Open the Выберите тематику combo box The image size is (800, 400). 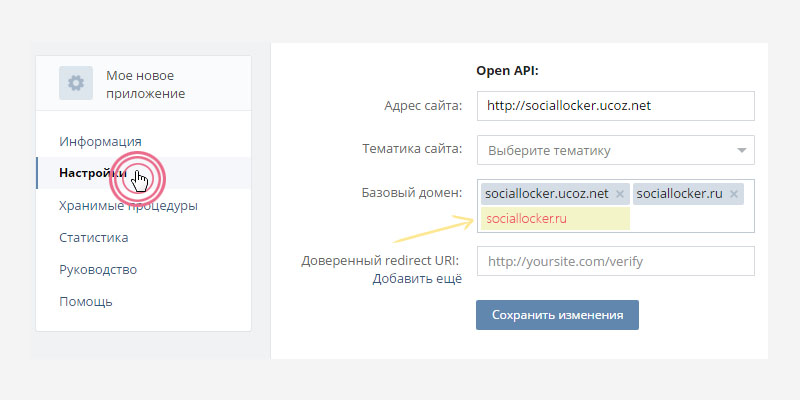[605, 150]
